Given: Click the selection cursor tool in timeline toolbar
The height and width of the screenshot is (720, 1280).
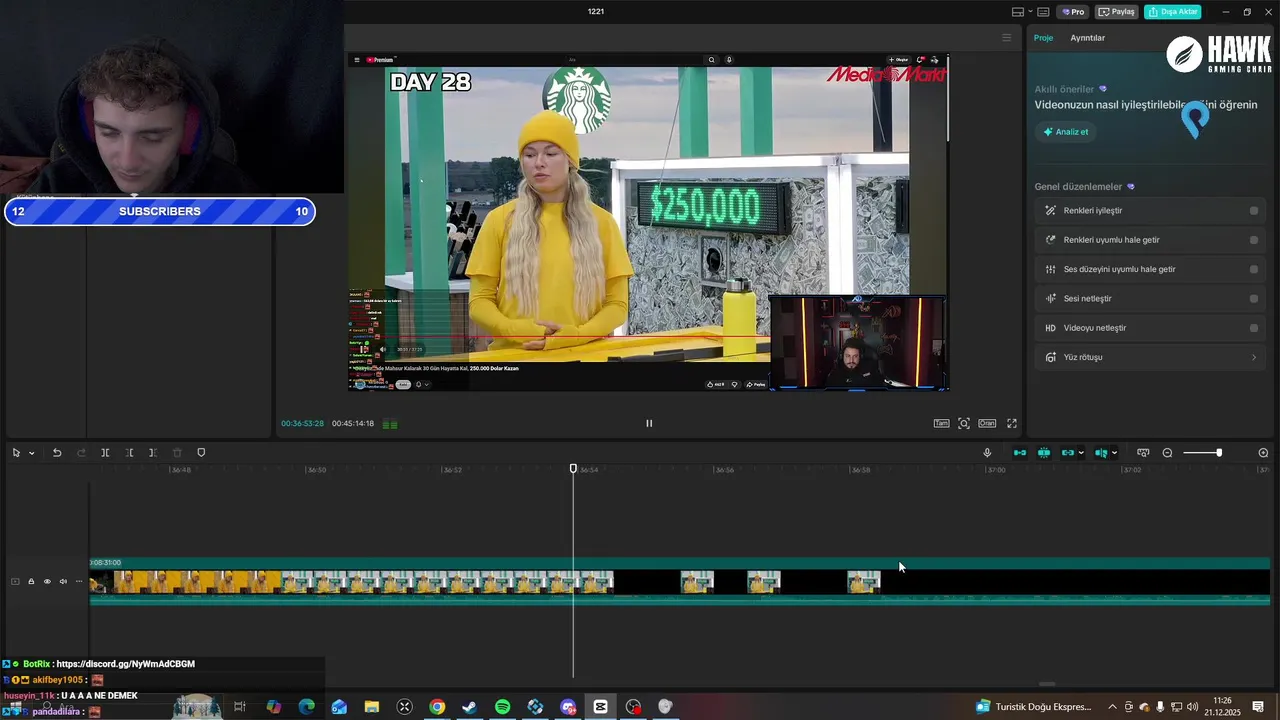Looking at the screenshot, I should [16, 453].
